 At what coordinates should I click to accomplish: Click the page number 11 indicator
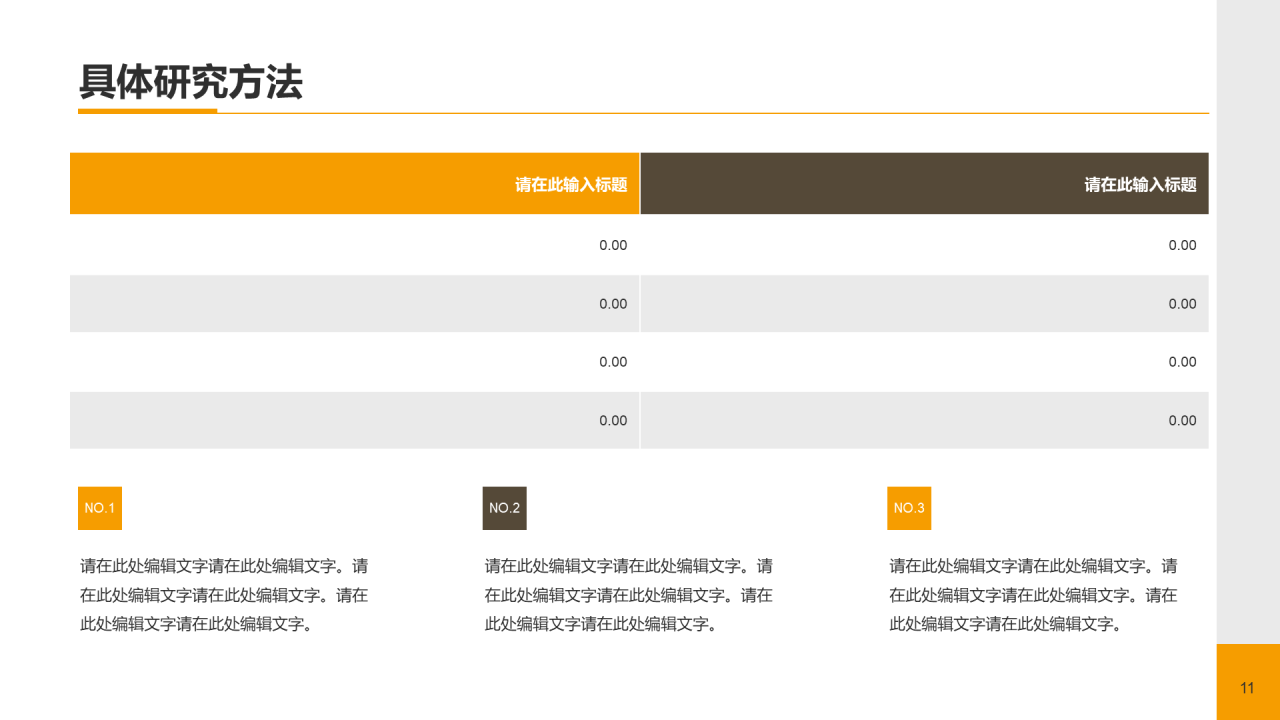1248,687
